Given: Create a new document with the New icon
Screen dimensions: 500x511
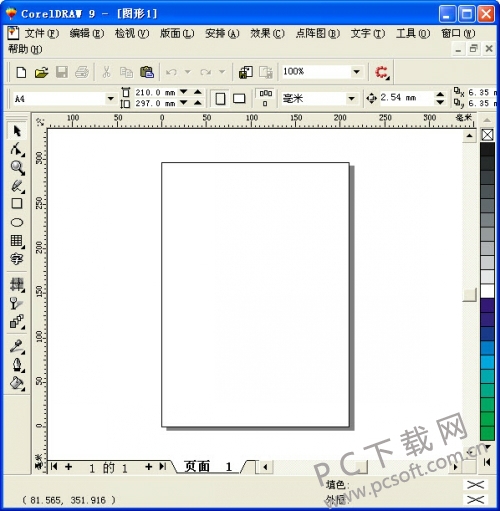Looking at the screenshot, I should pyautogui.click(x=21, y=72).
